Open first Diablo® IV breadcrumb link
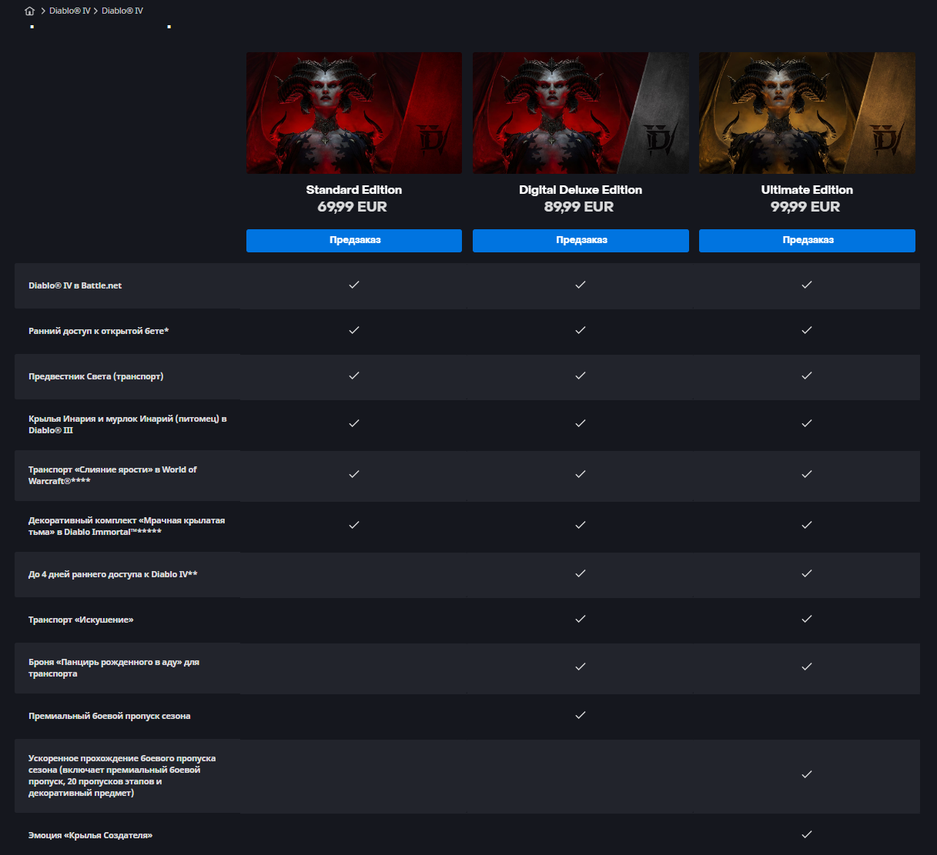Screen dimensions: 937x855 tap(69, 11)
